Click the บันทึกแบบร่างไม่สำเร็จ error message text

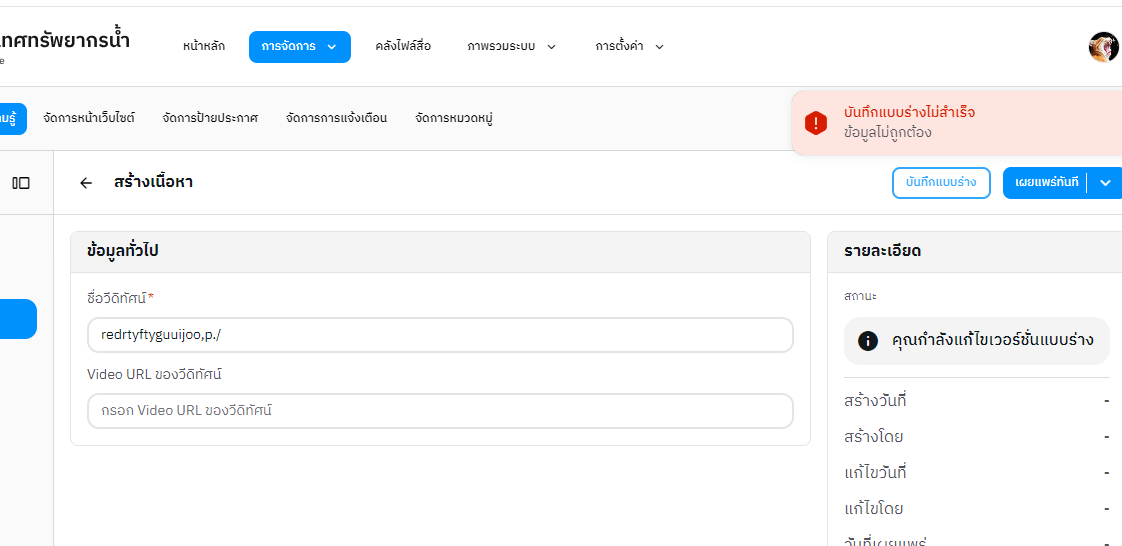tap(909, 112)
